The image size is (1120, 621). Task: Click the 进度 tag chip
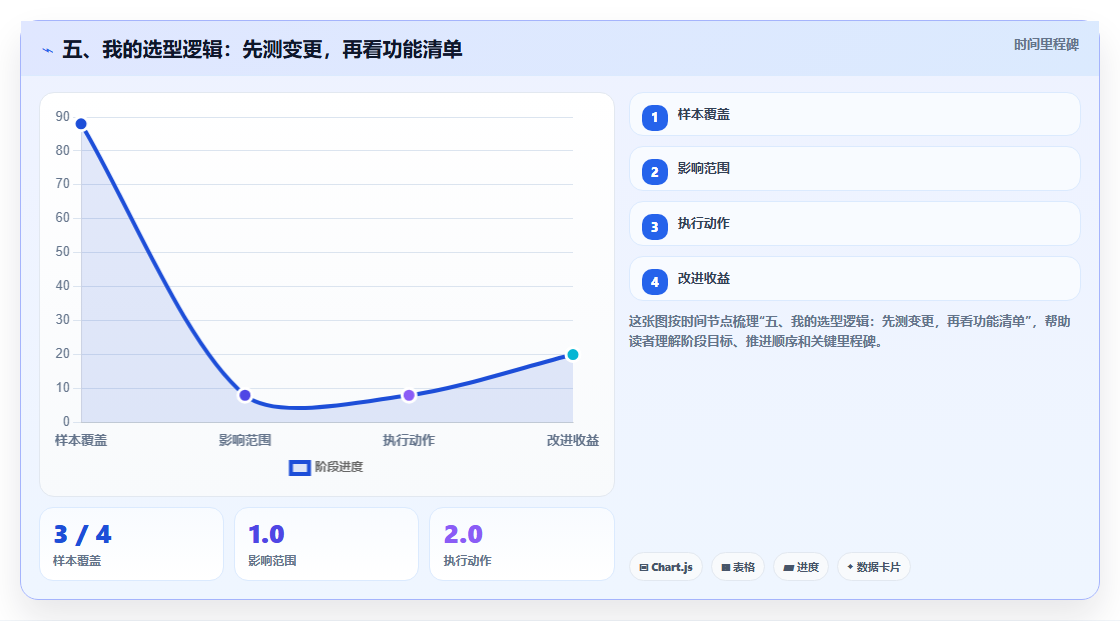pos(801,567)
